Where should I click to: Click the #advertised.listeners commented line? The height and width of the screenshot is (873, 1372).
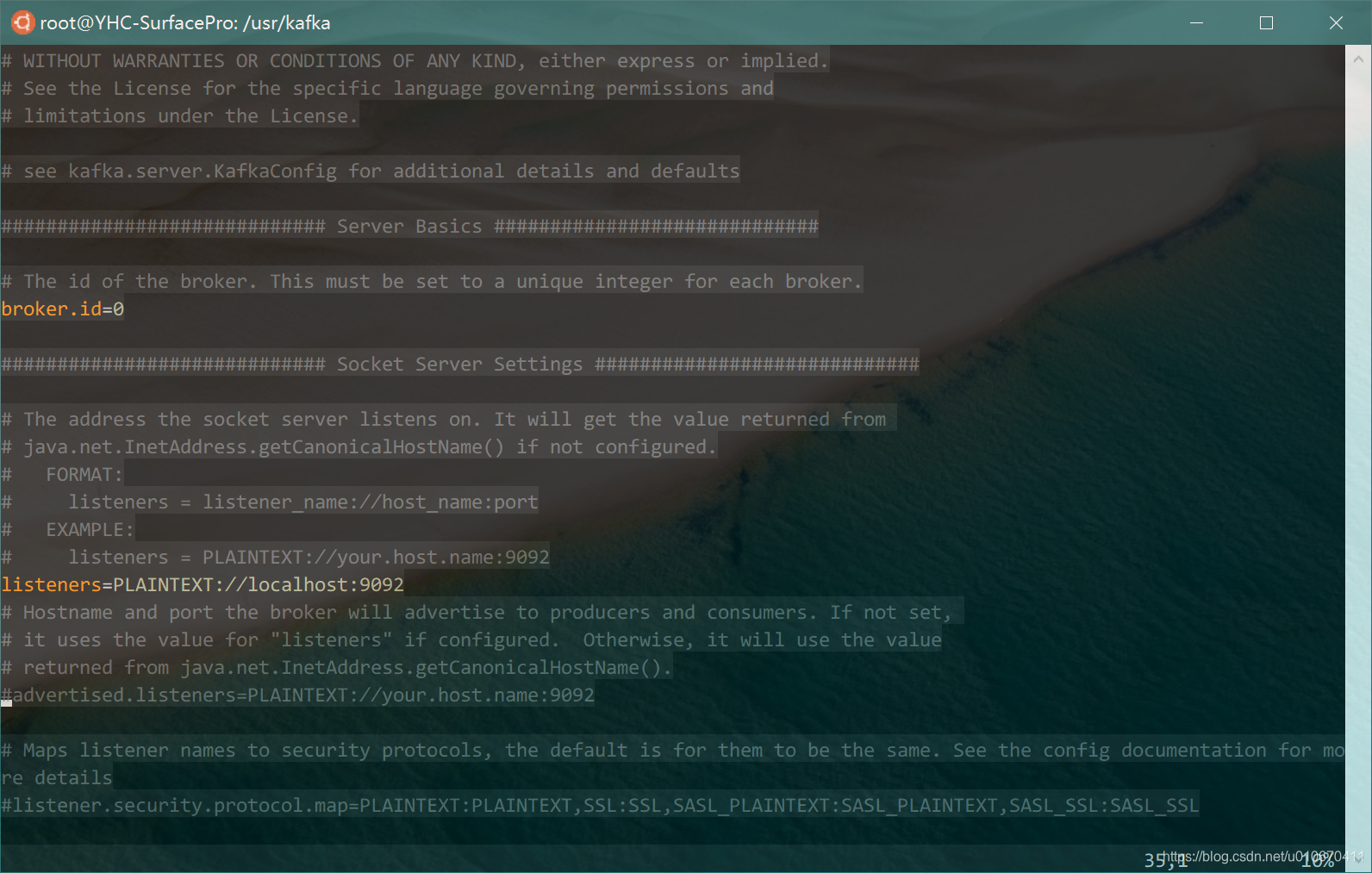pyautogui.click(x=298, y=695)
